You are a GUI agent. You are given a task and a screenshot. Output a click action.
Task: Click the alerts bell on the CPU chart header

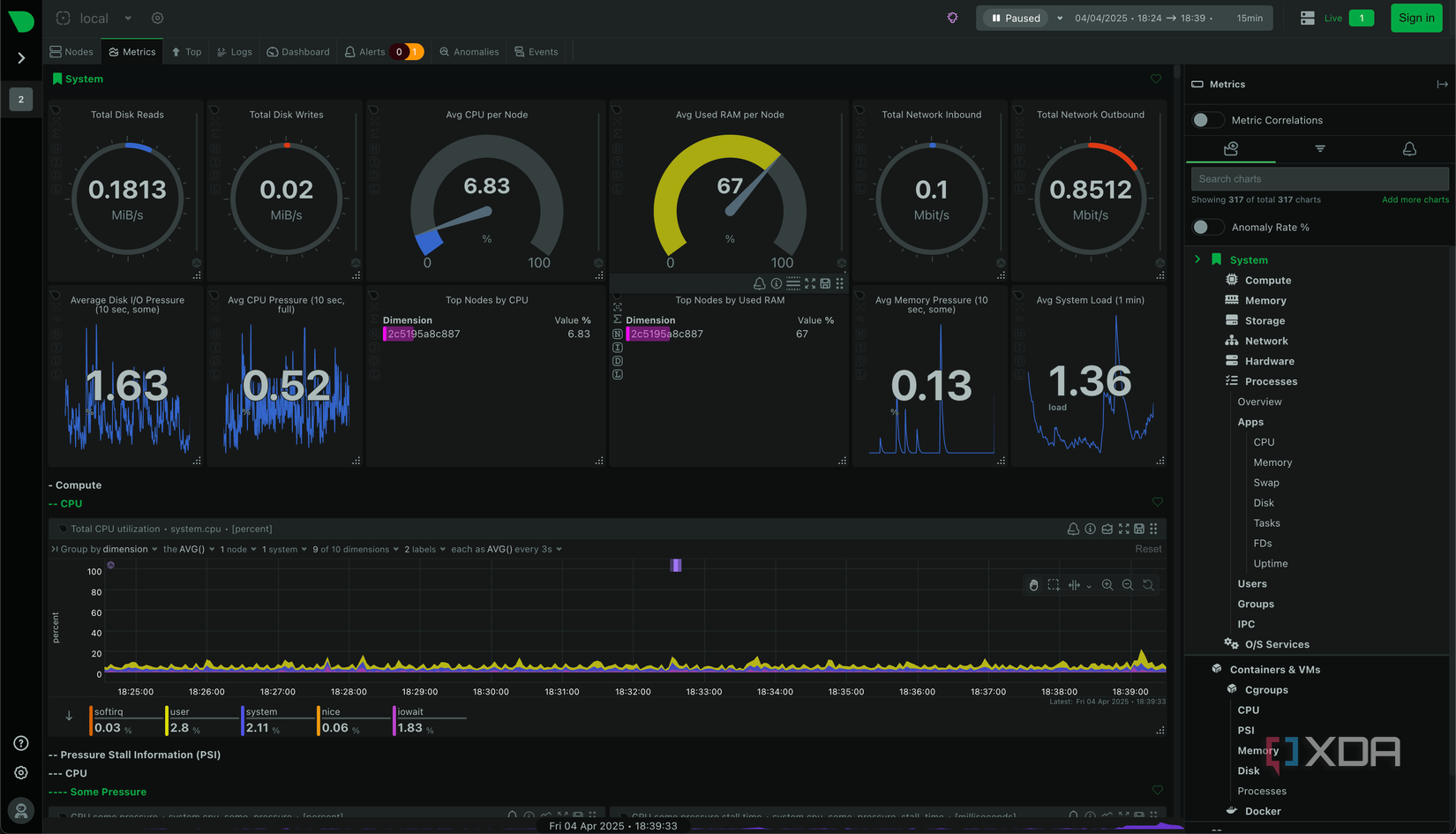1073,529
